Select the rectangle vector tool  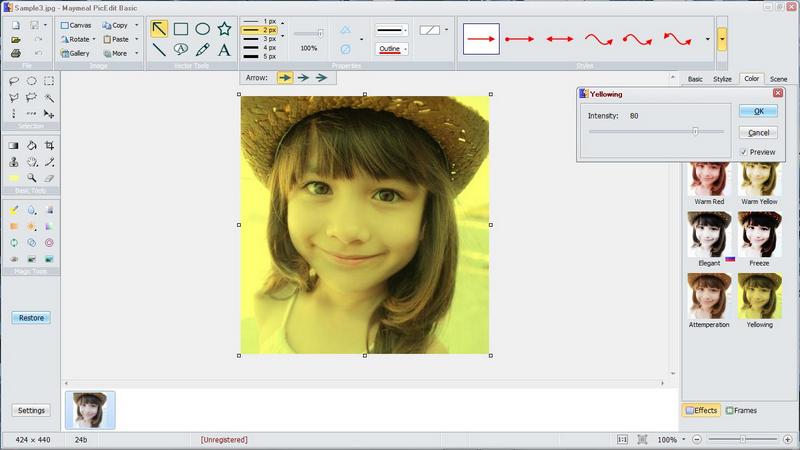tap(181, 29)
